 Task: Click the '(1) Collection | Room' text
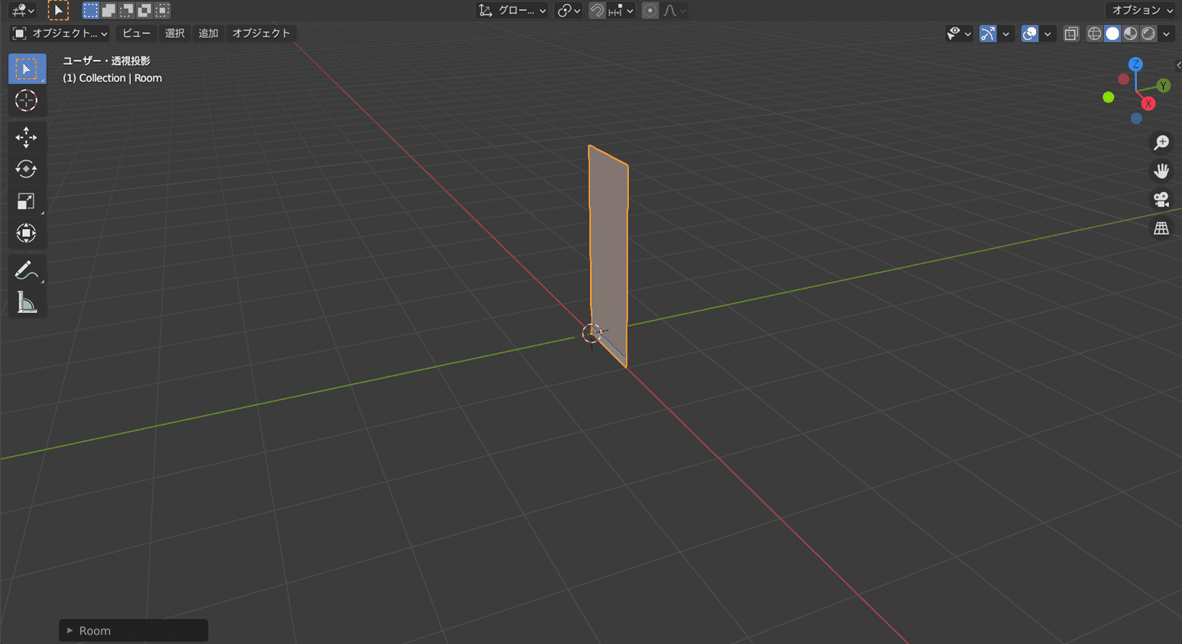(x=112, y=78)
